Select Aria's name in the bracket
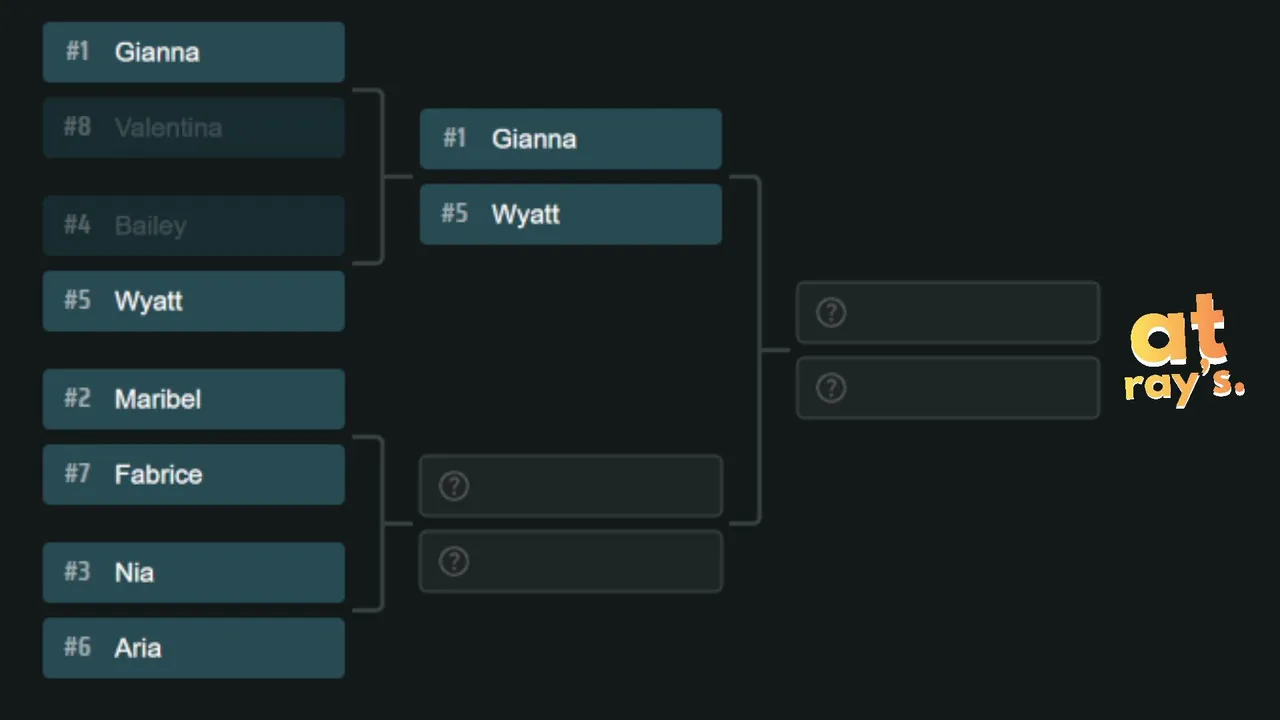This screenshot has height=720, width=1280. (x=138, y=648)
